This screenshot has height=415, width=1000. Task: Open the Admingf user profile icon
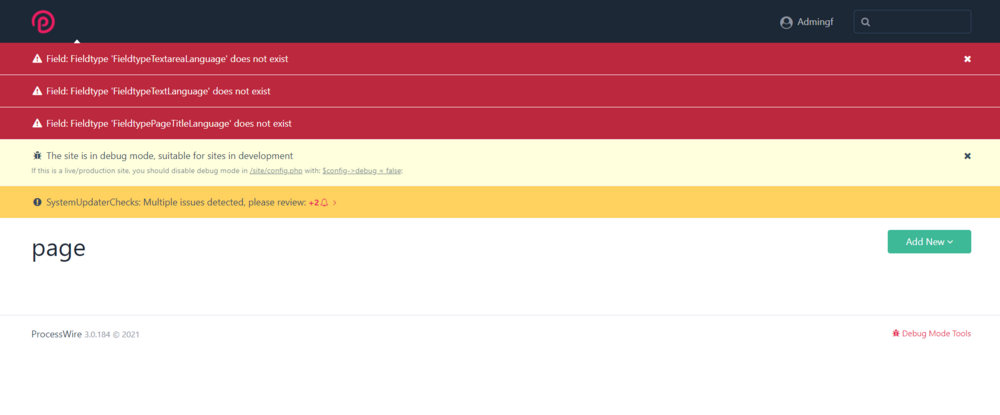point(786,22)
